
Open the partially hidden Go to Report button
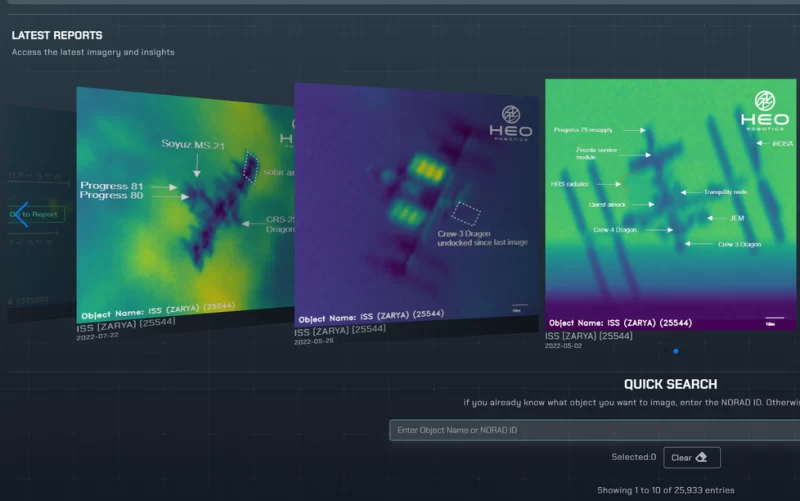pos(36,214)
